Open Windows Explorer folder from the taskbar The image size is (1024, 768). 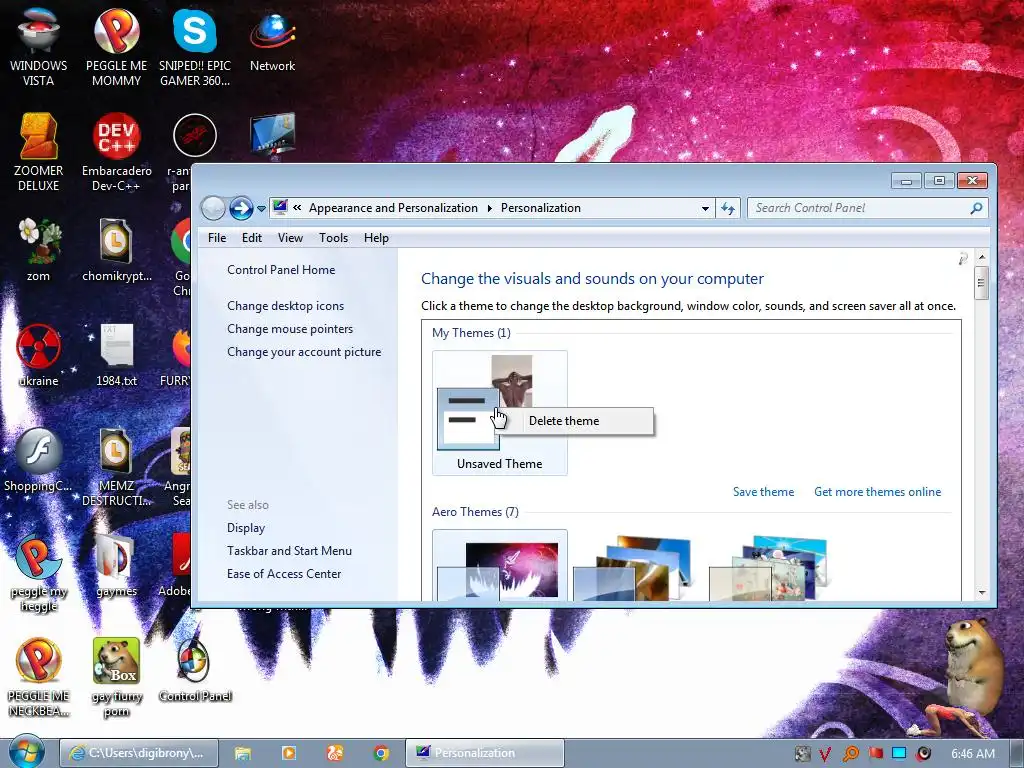243,753
